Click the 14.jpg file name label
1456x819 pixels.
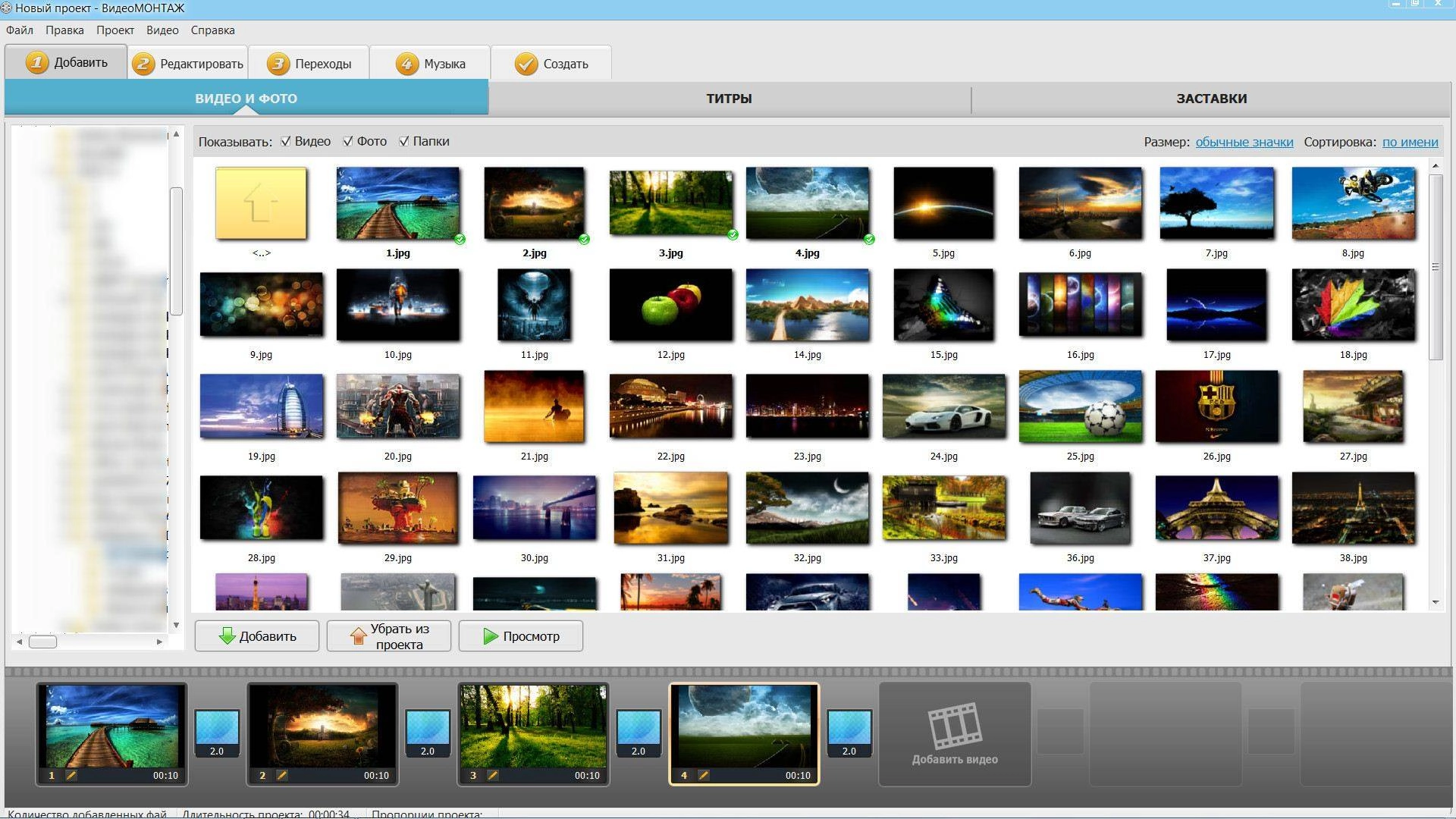[x=807, y=355]
